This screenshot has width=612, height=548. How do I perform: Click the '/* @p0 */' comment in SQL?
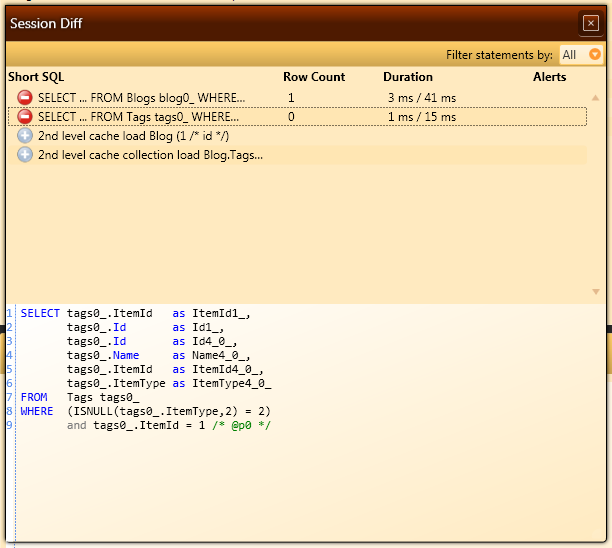(x=241, y=425)
